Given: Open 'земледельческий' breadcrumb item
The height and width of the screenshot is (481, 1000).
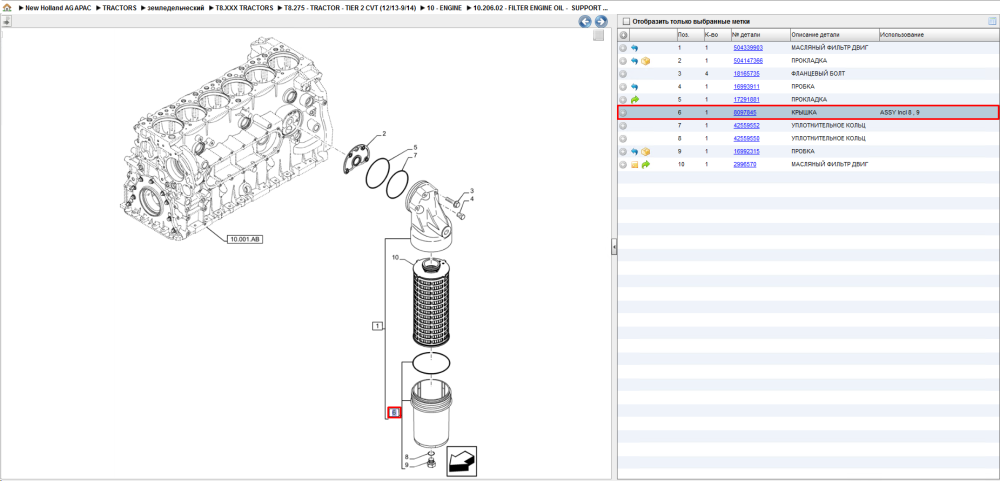Looking at the screenshot, I should pos(177,8).
